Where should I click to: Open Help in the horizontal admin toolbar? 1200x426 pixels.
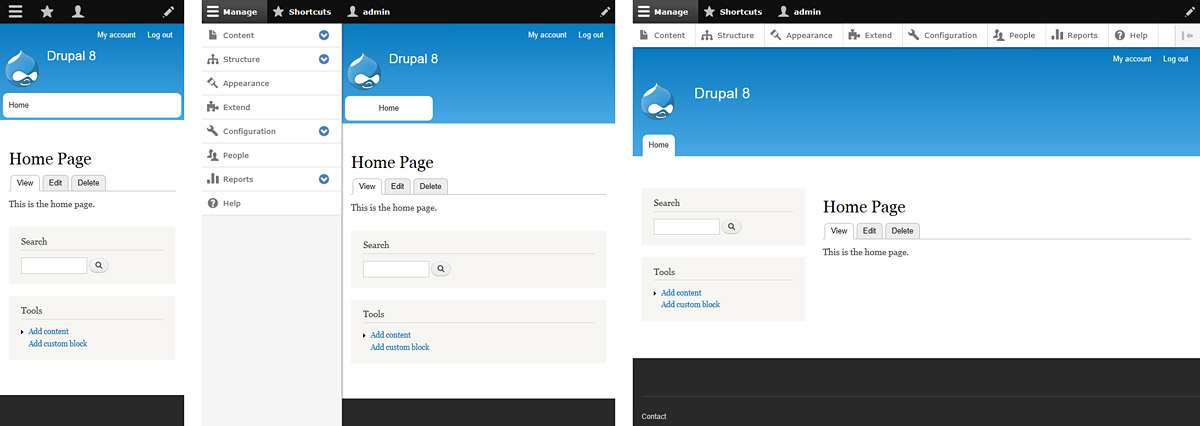pos(1131,35)
